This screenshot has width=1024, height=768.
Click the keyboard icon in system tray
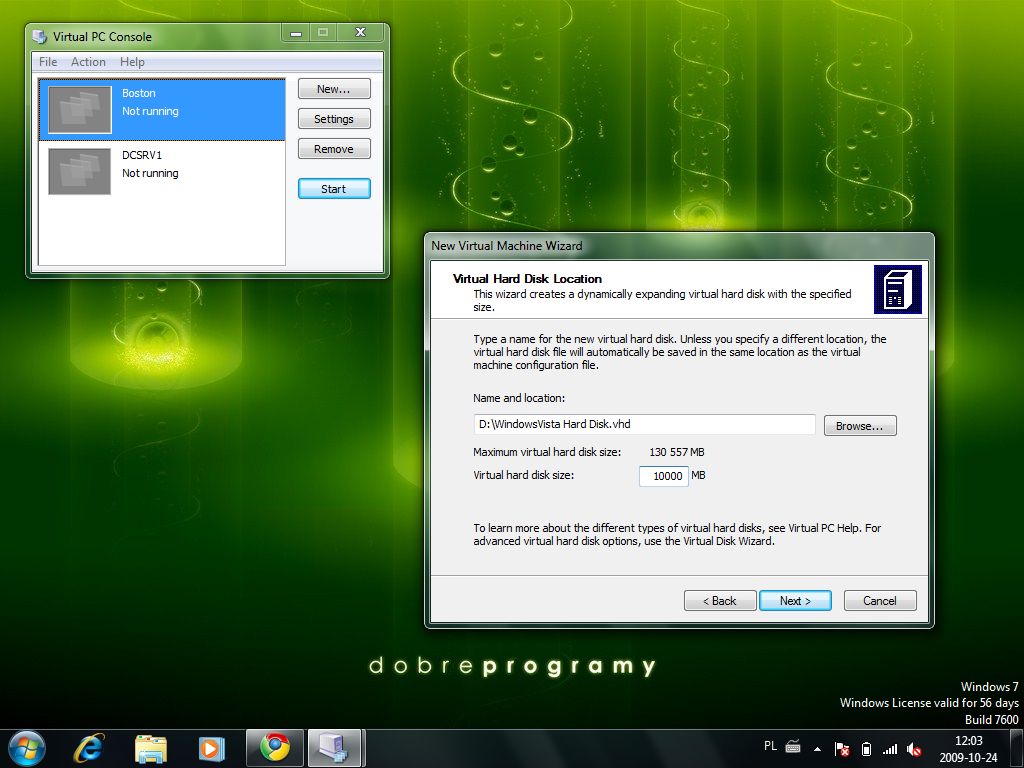tap(793, 746)
